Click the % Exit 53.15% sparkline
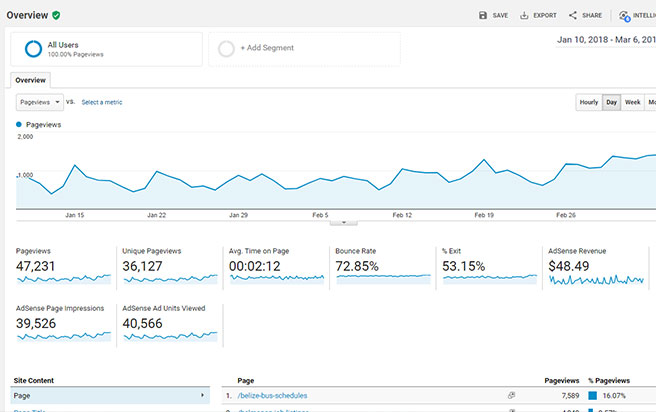The image size is (656, 412). click(x=490, y=278)
